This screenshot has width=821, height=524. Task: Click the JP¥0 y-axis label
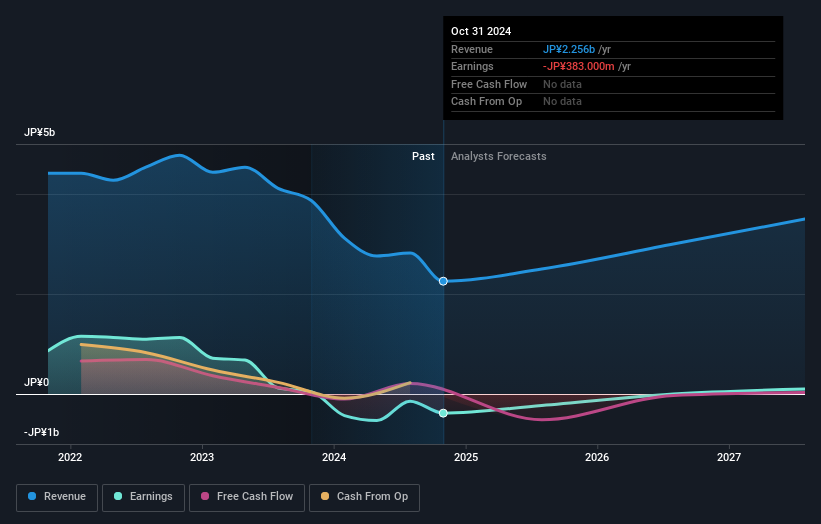click(36, 383)
